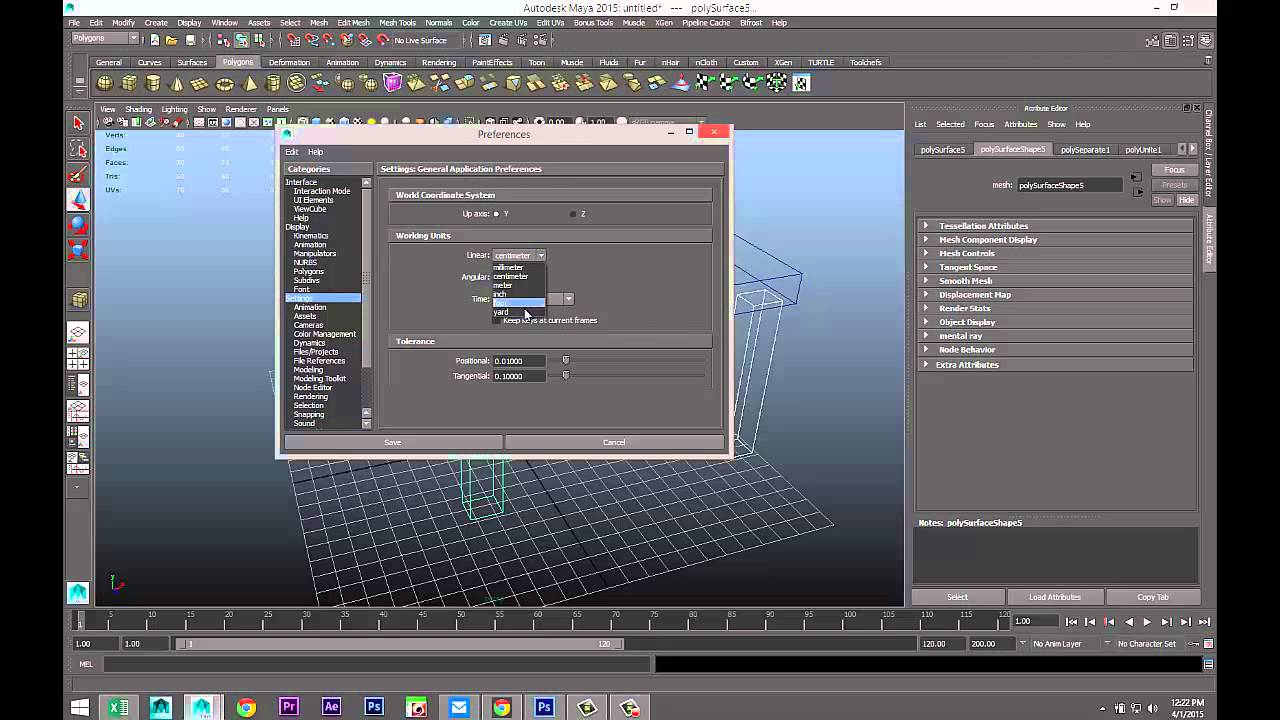
Task: Open the Shading menu in the viewport panel
Action: pyautogui.click(x=139, y=109)
